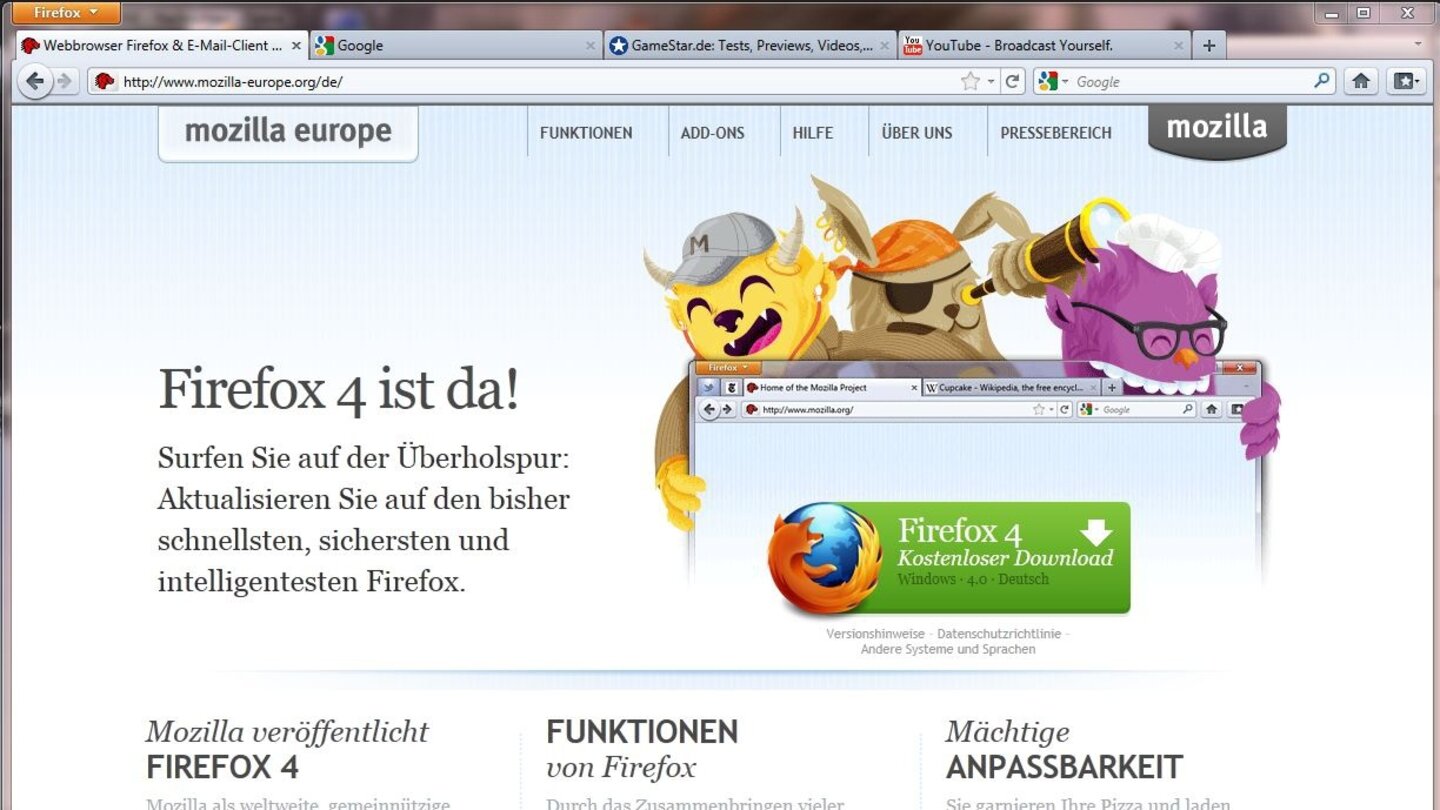The height and width of the screenshot is (810, 1440).
Task: Run search with the magnifier icon
Action: pyautogui.click(x=1322, y=82)
